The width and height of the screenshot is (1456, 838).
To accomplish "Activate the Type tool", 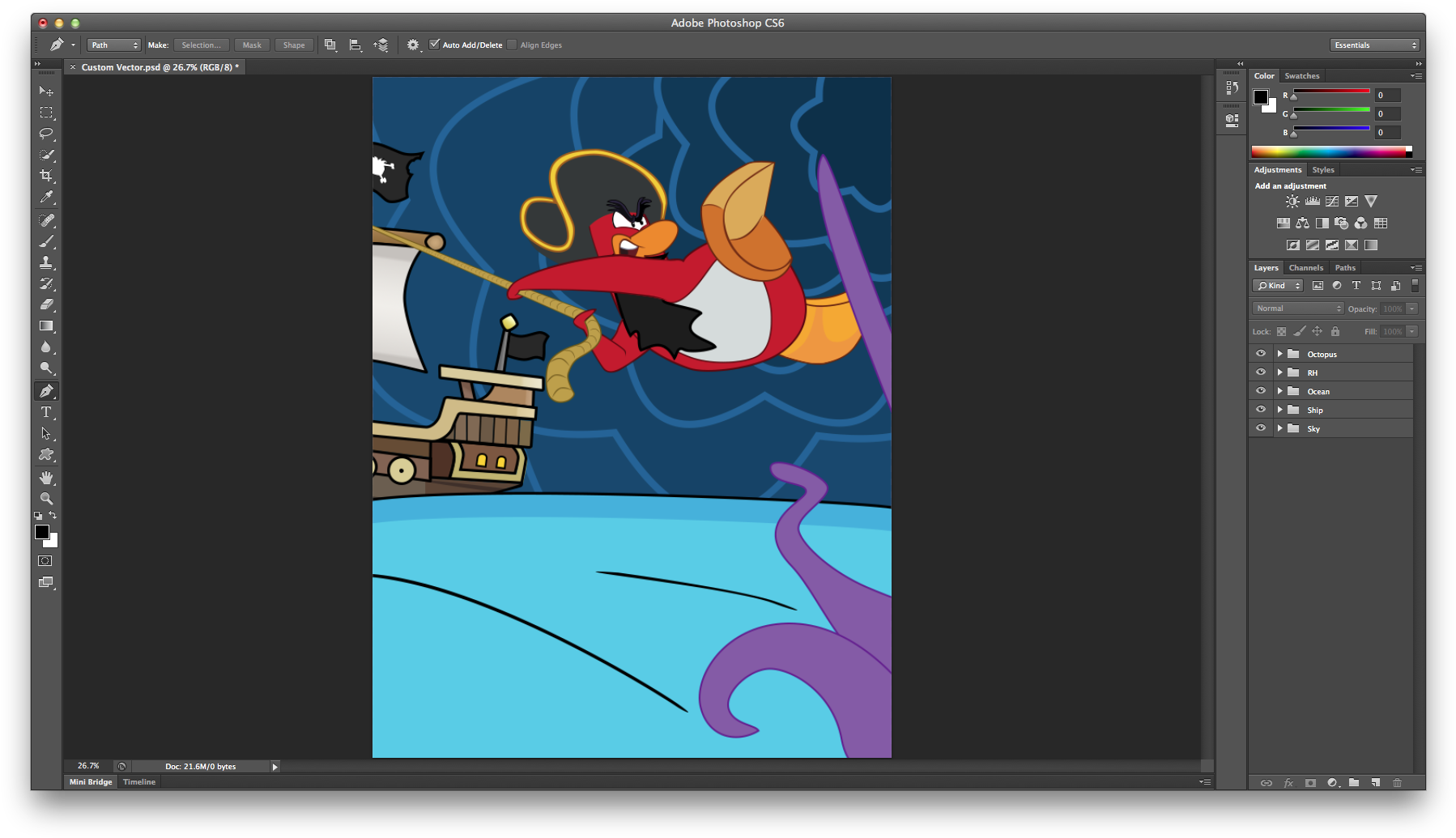I will pos(46,412).
